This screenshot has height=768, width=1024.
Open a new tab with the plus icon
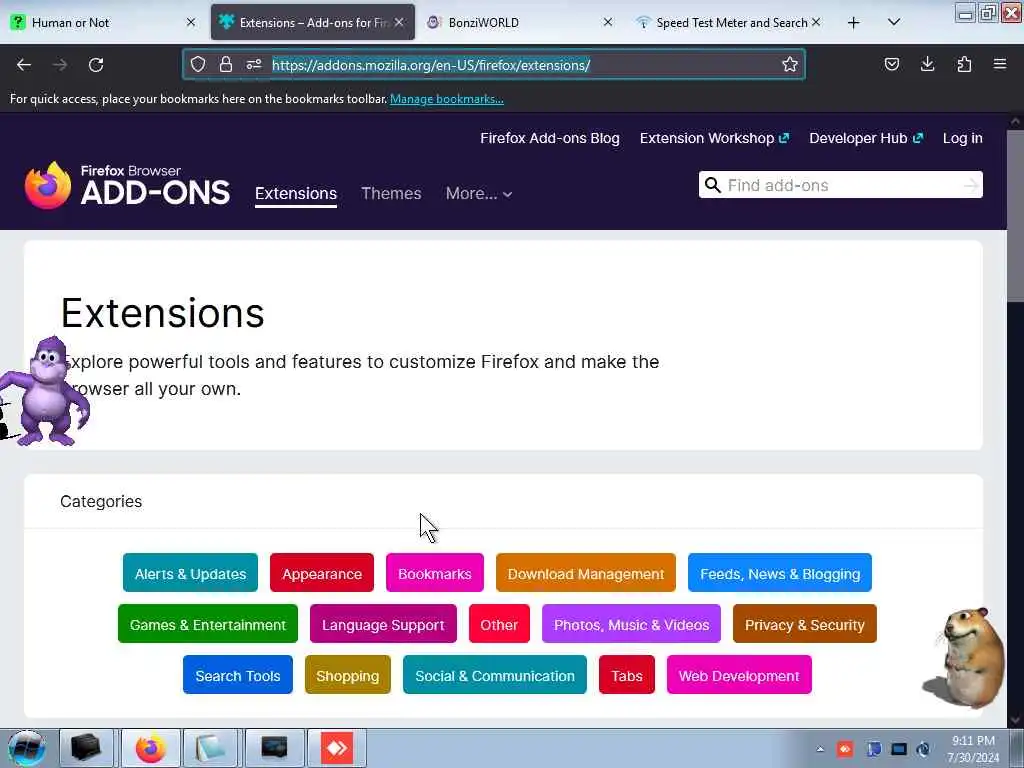pyautogui.click(x=853, y=23)
